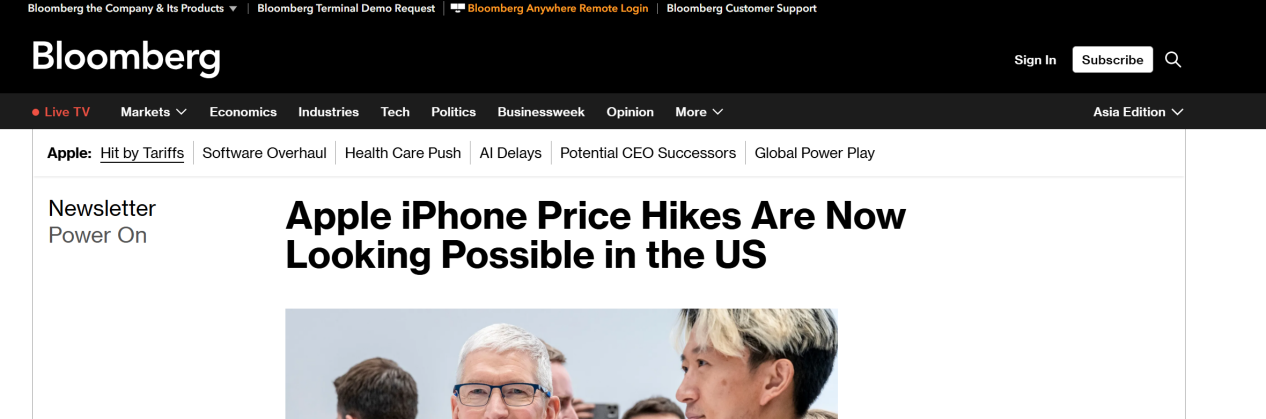1266x419 pixels.
Task: Open the search magnifier icon
Action: [1173, 60]
